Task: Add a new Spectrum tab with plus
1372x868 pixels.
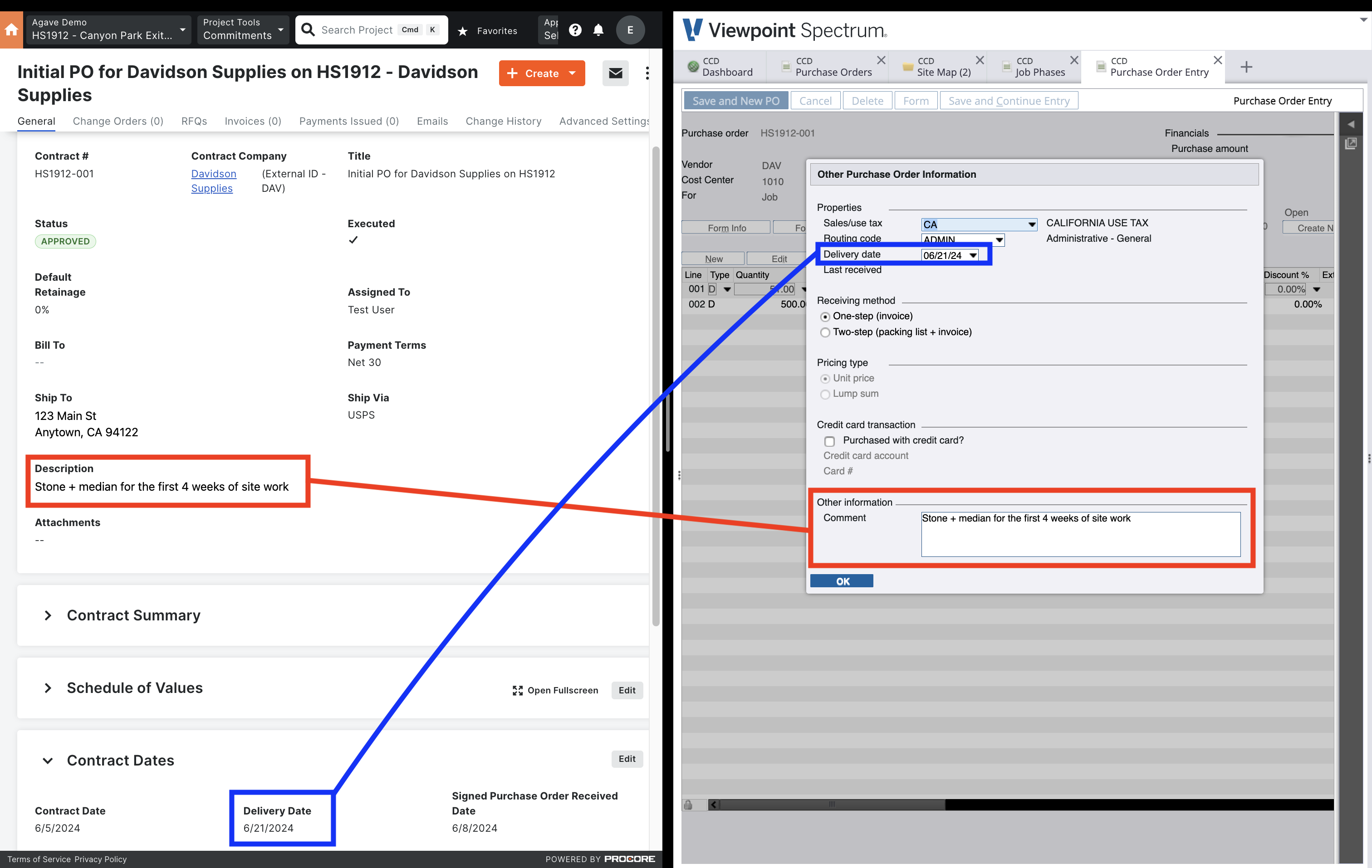Action: point(1246,67)
